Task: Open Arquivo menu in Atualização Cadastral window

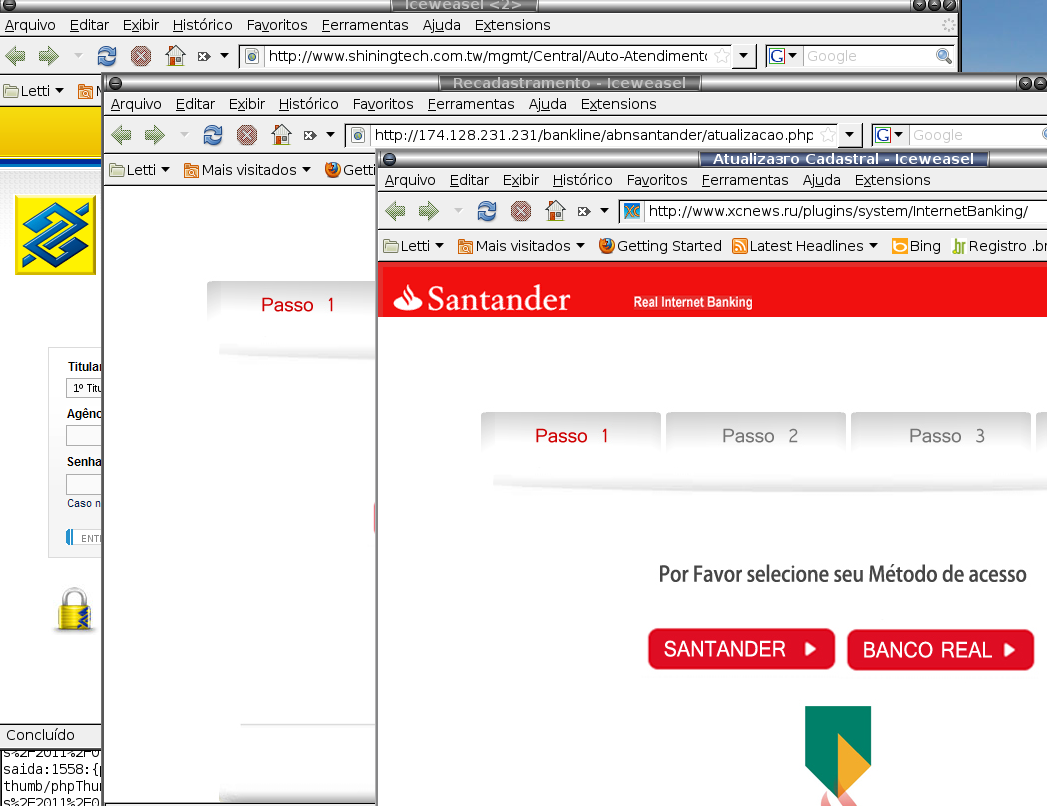Action: (x=410, y=180)
